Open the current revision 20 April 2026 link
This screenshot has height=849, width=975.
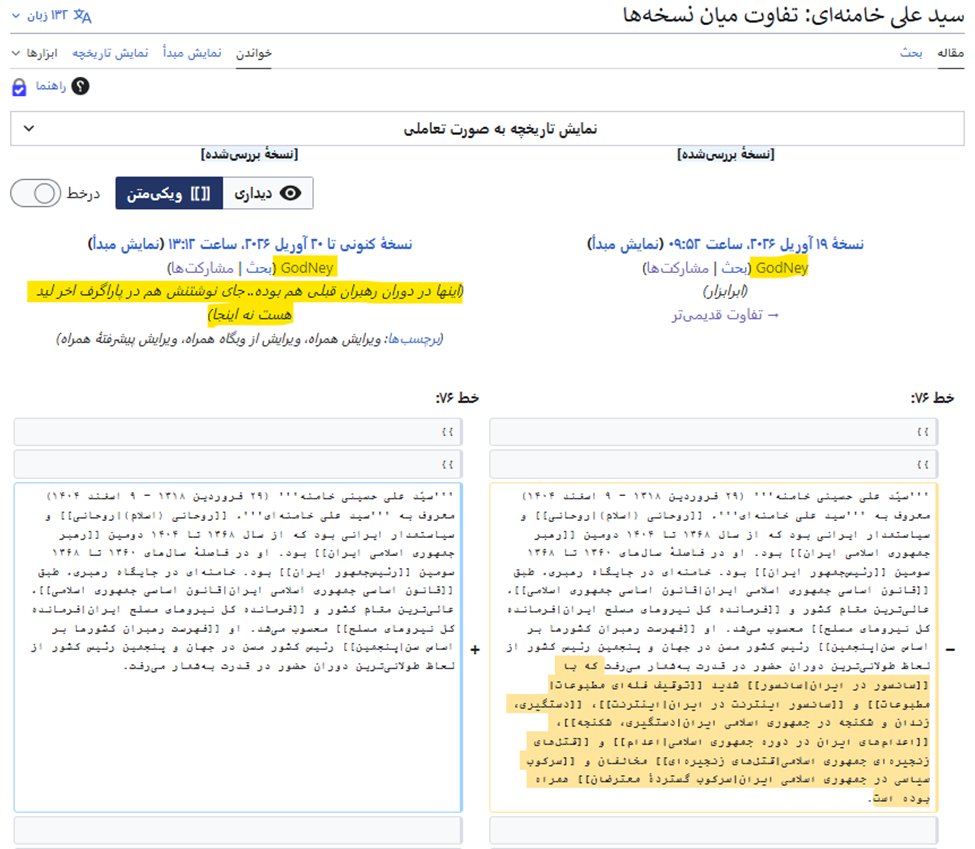click(x=290, y=244)
